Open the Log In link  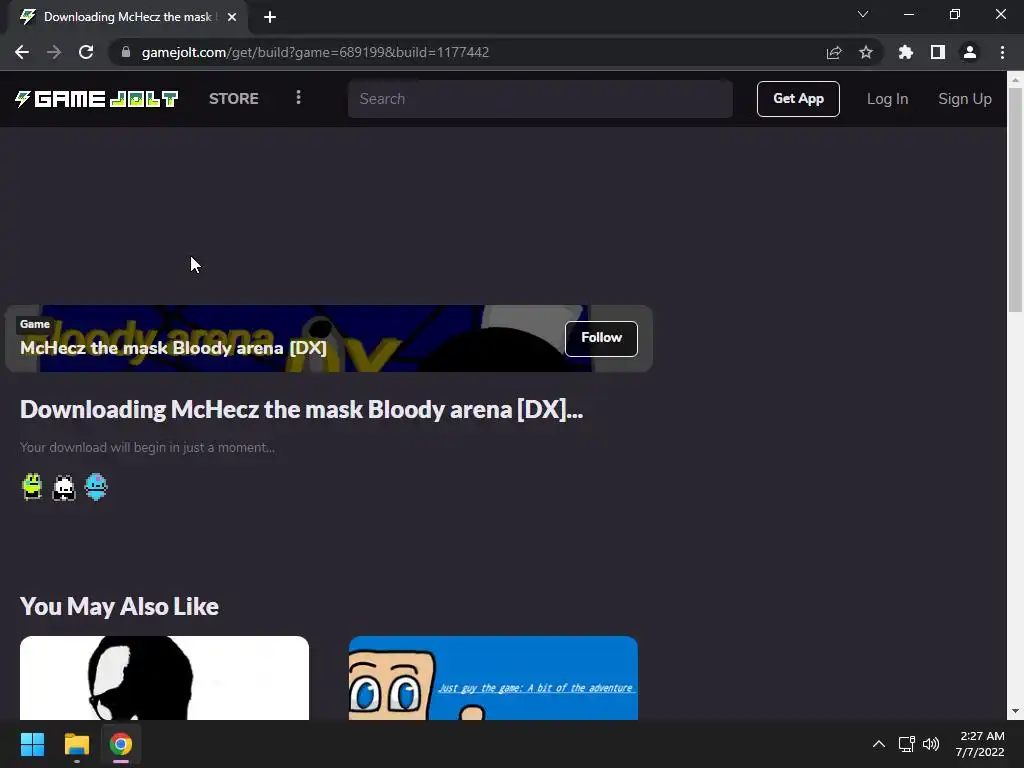[887, 99]
